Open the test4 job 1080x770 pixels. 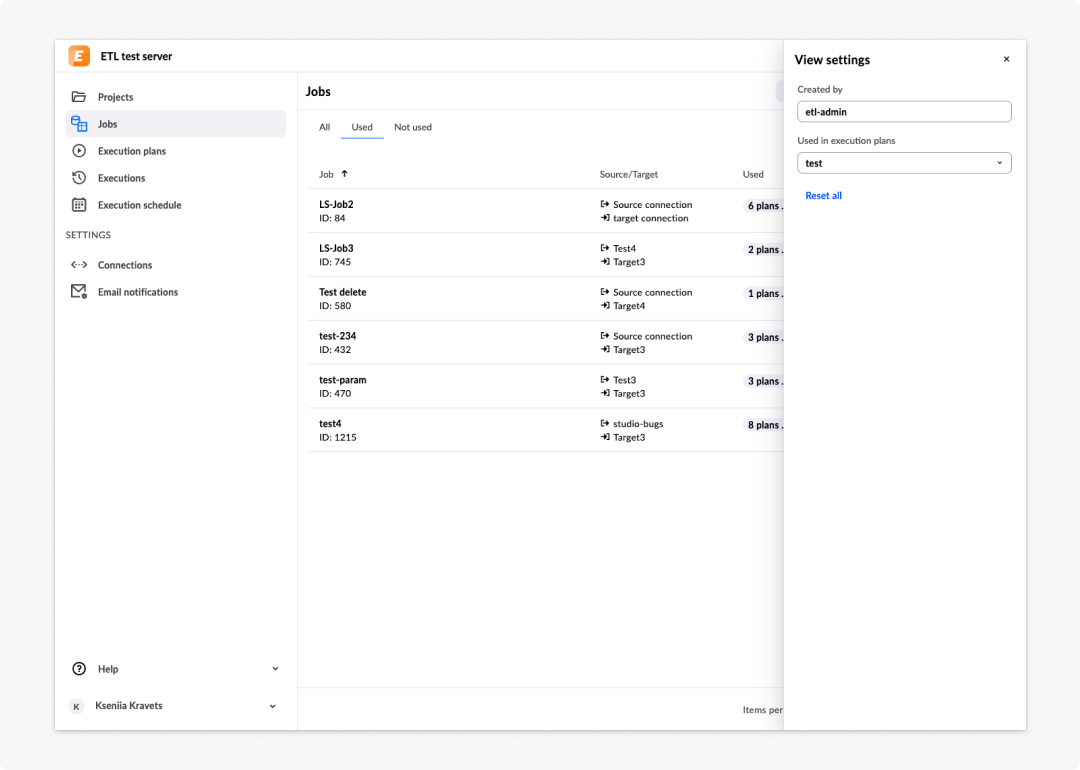click(330, 424)
